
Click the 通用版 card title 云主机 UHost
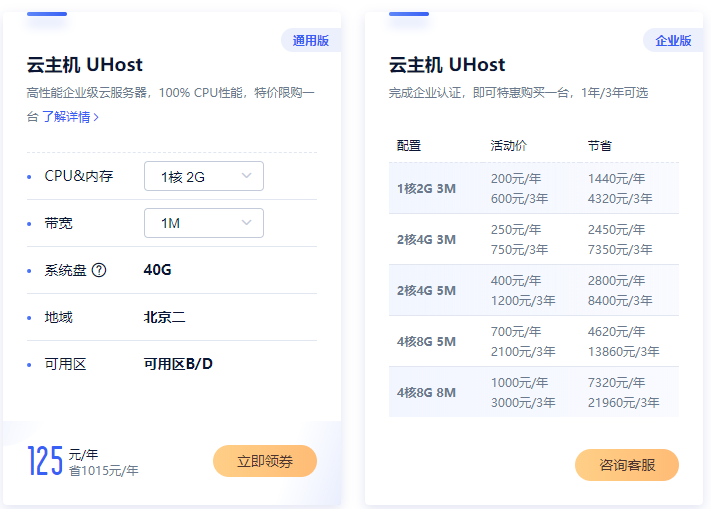point(85,65)
